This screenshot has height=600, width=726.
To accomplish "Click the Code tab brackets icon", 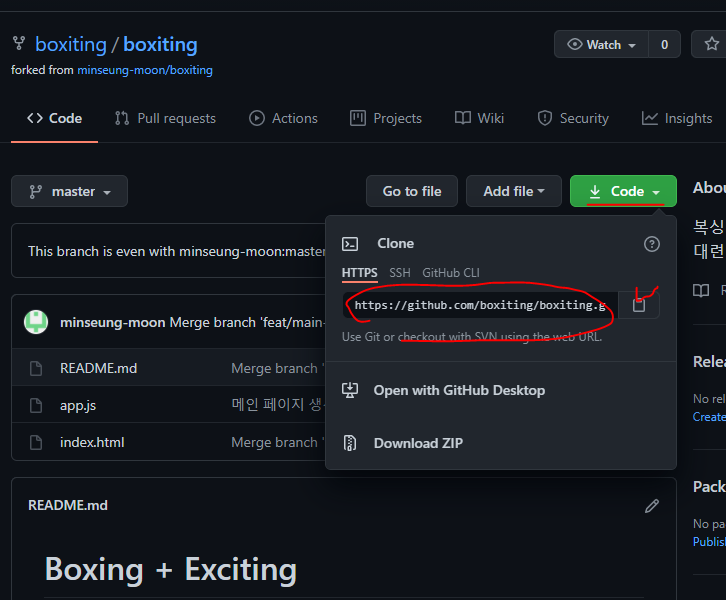I will click(35, 118).
